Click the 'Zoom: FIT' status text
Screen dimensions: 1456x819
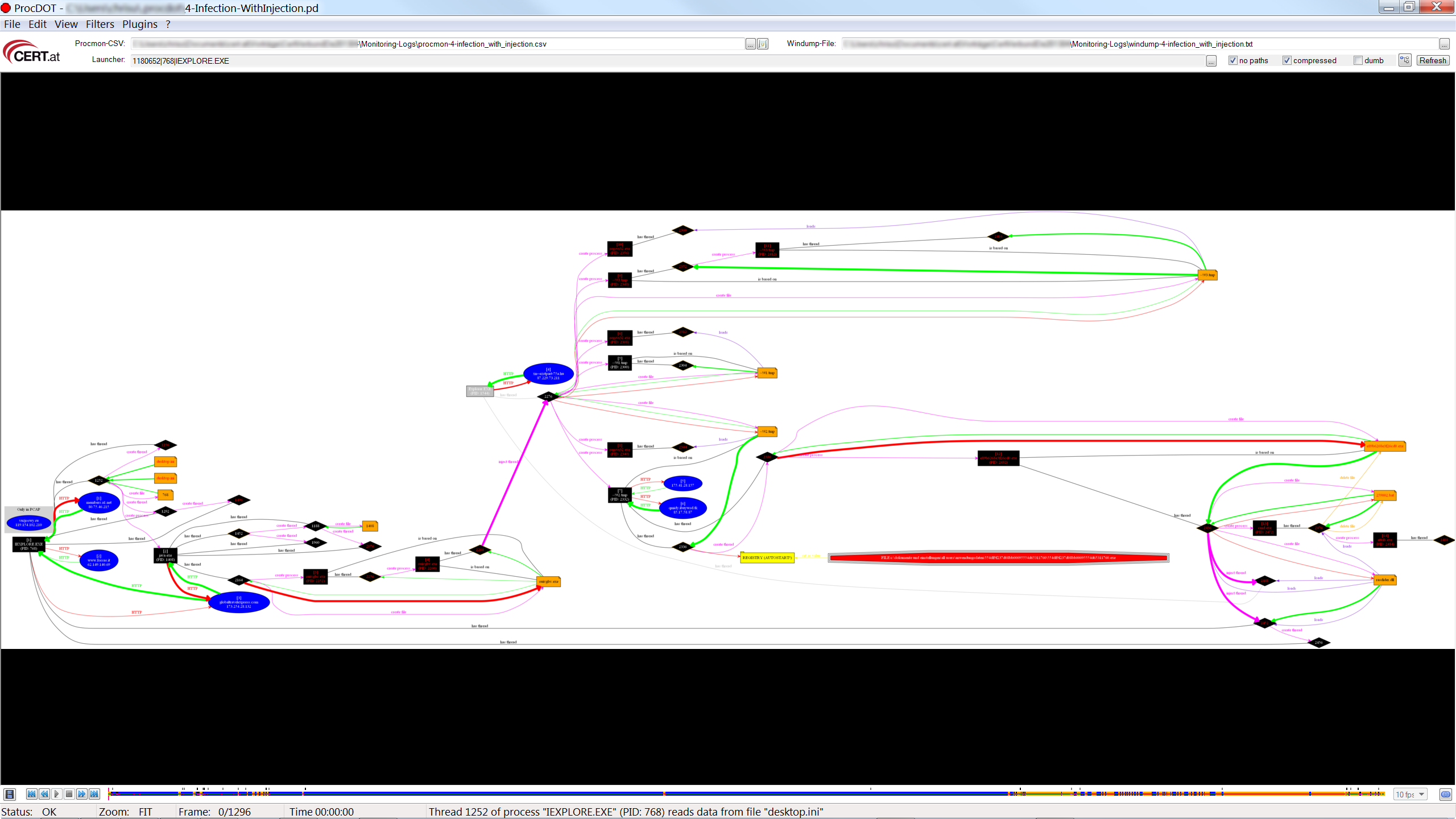point(126,812)
